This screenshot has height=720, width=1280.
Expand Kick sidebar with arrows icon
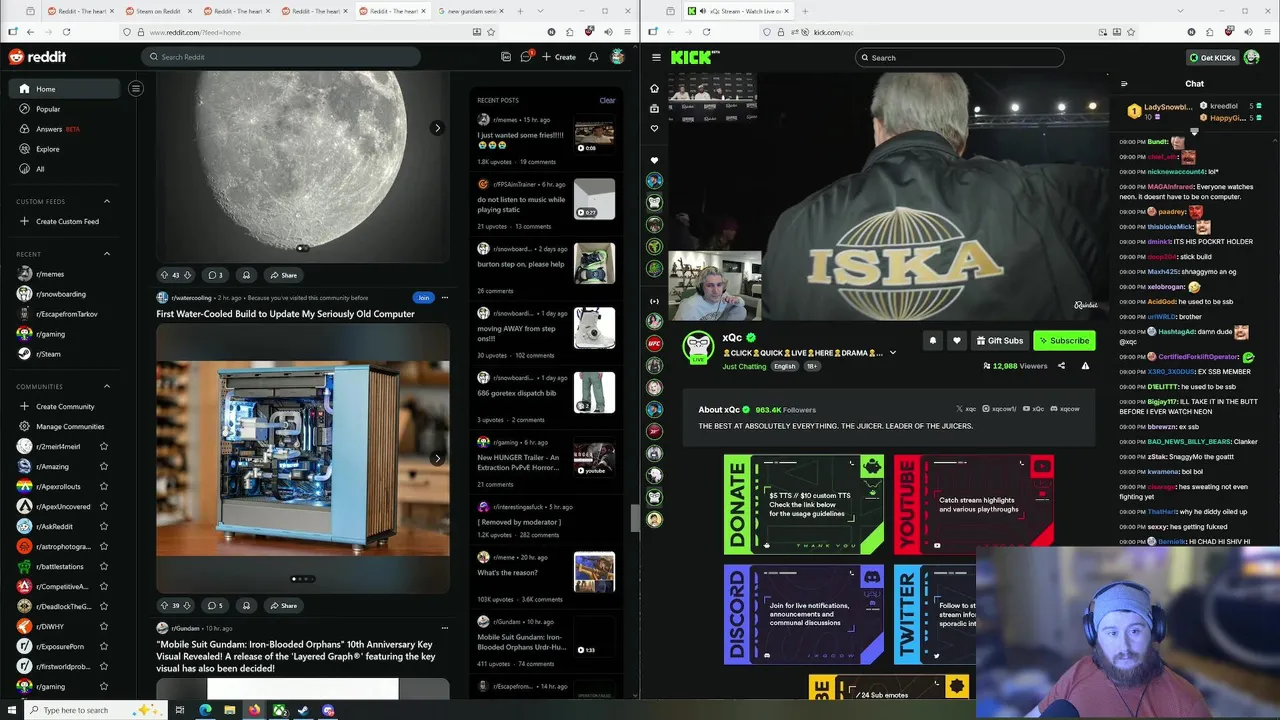[654, 301]
